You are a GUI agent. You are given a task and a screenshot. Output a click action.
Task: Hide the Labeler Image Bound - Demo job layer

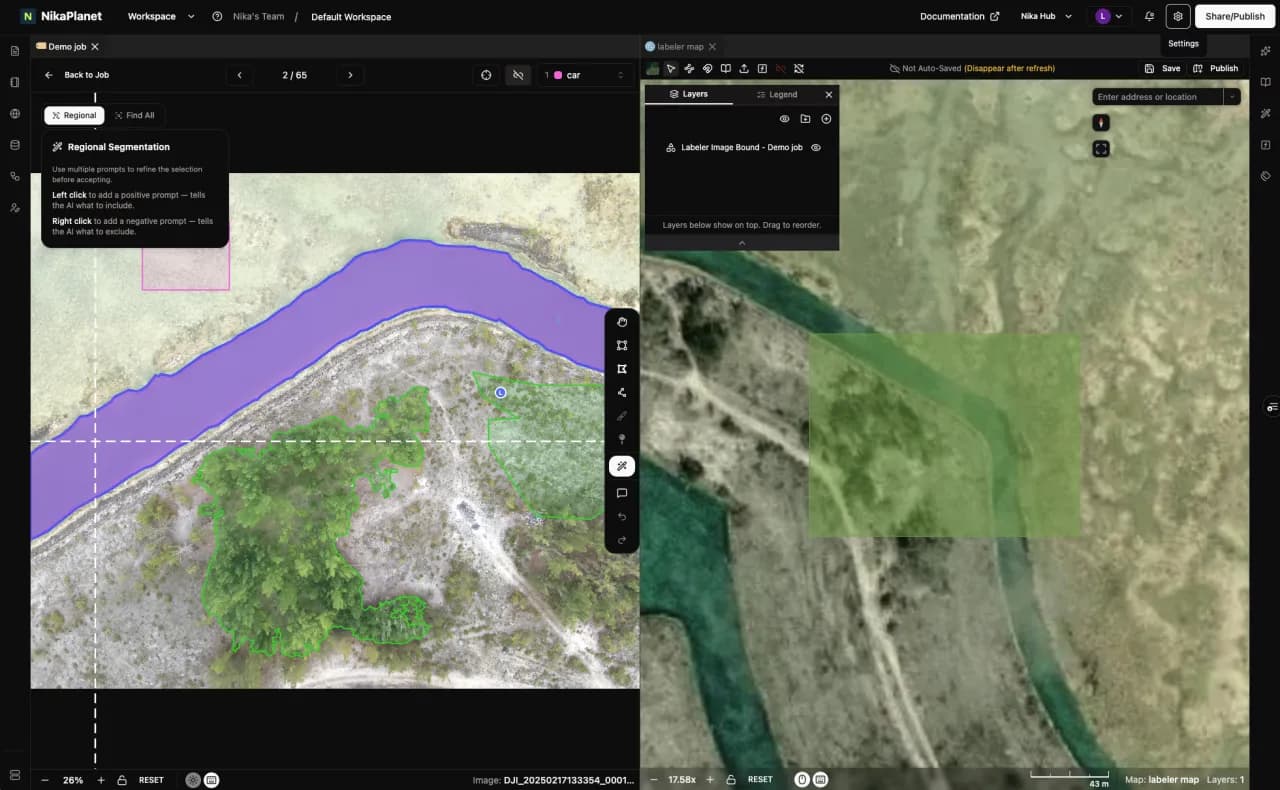pyautogui.click(x=816, y=147)
